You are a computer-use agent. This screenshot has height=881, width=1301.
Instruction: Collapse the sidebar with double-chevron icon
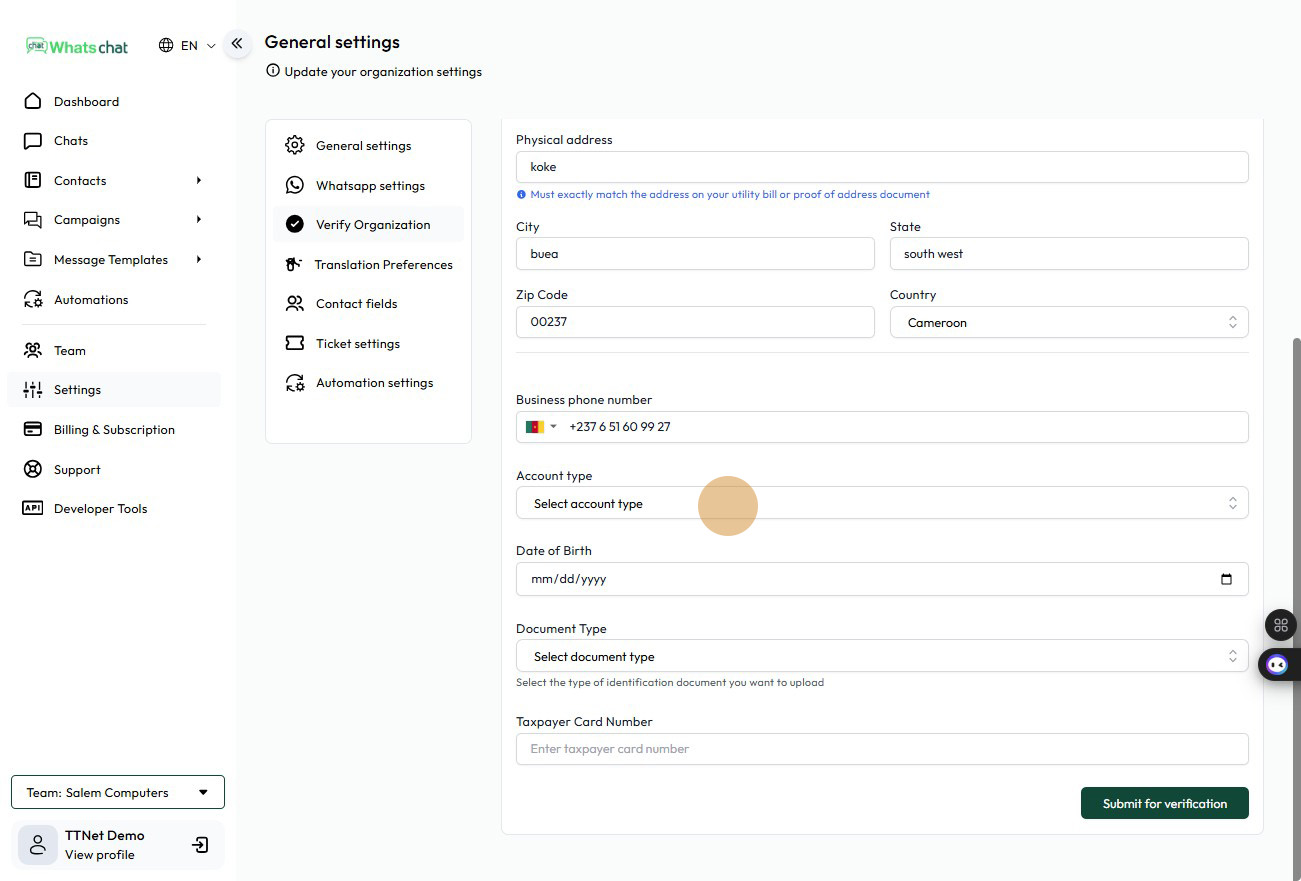(x=237, y=43)
